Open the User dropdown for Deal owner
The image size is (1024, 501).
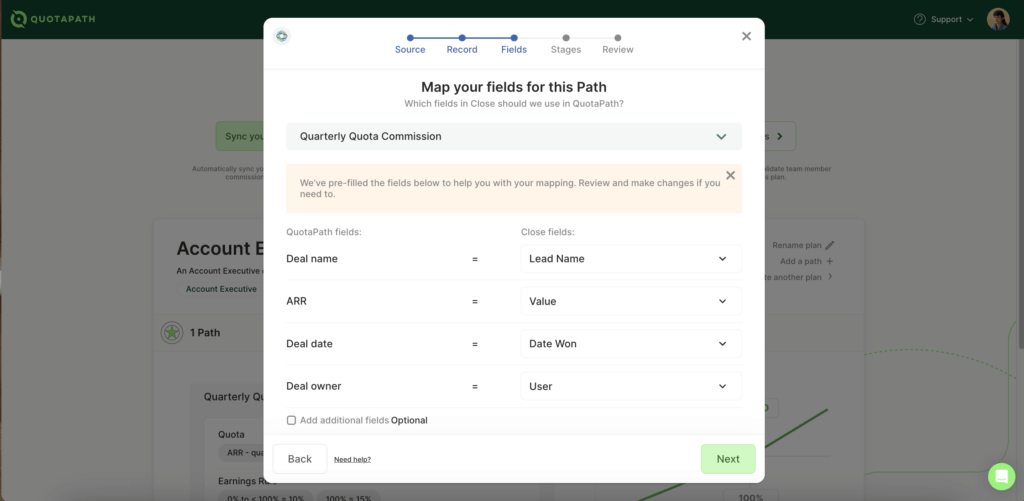631,386
